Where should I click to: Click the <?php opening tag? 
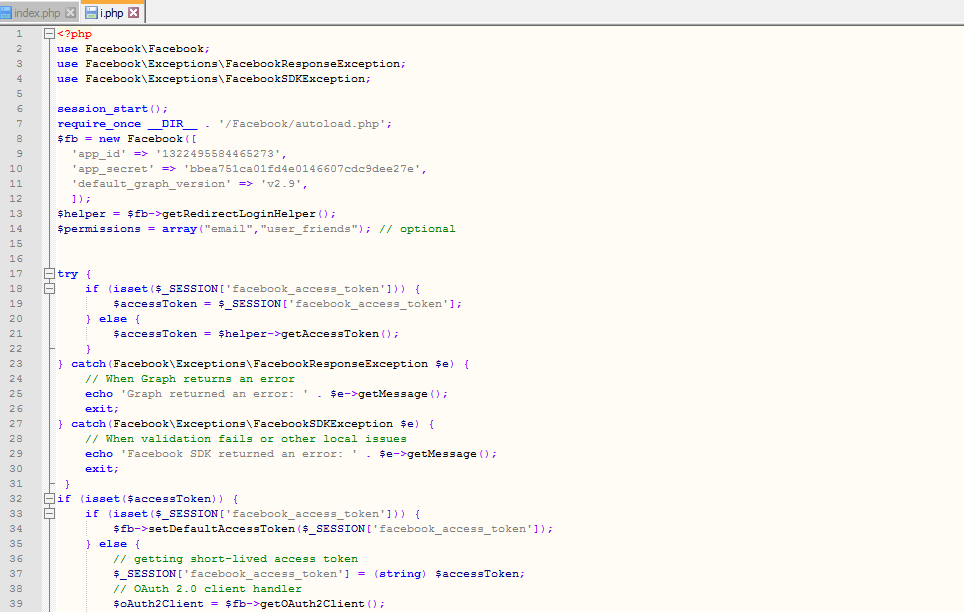click(x=74, y=34)
